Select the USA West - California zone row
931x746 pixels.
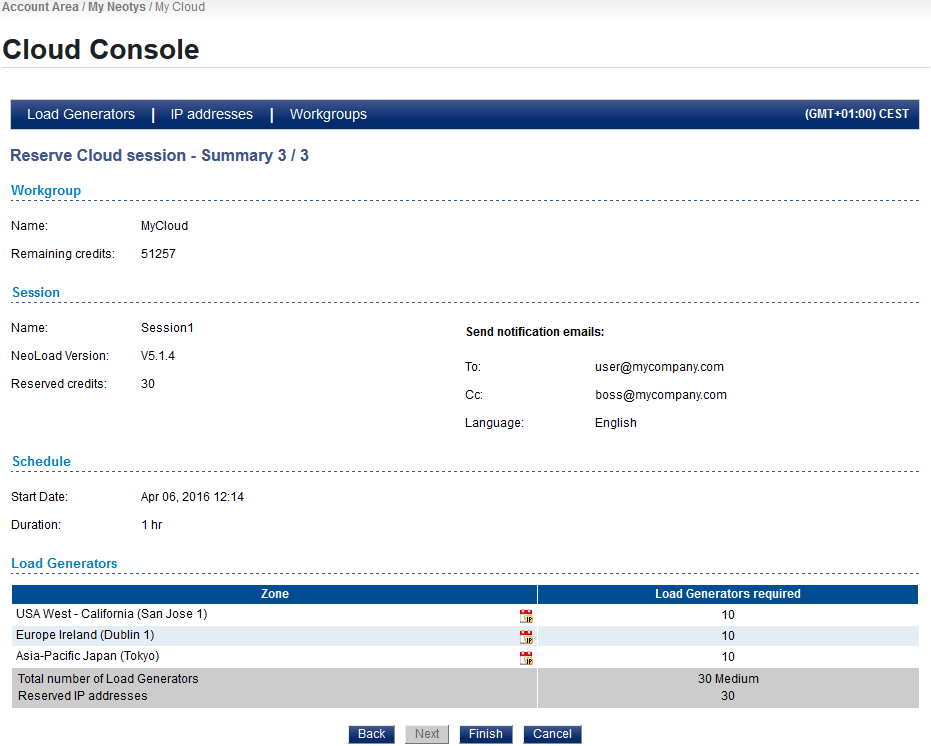[112, 614]
